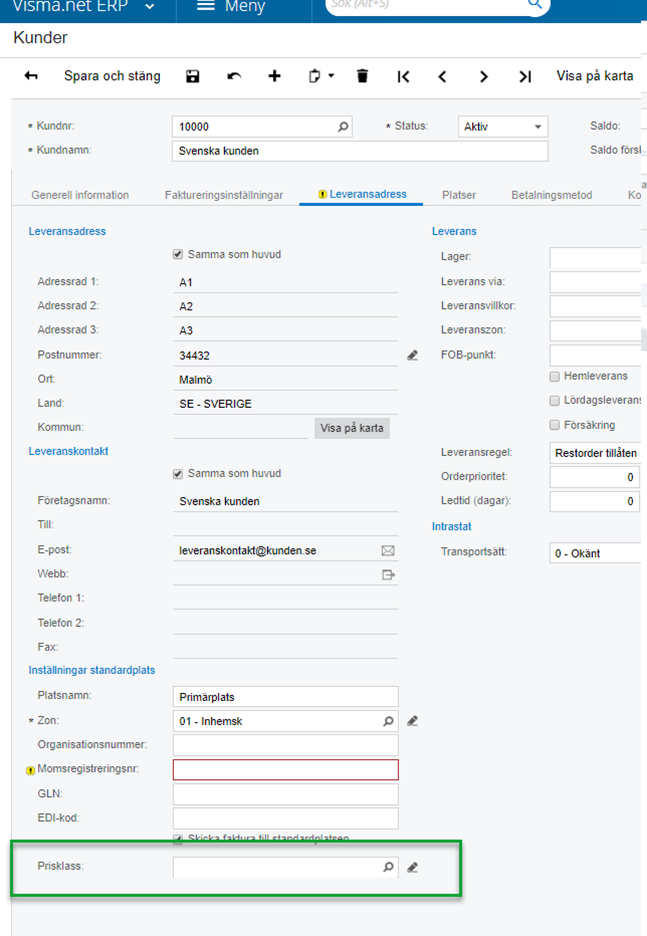The image size is (647, 936).
Task: Click the Platsnamn input field
Action: pos(285,696)
